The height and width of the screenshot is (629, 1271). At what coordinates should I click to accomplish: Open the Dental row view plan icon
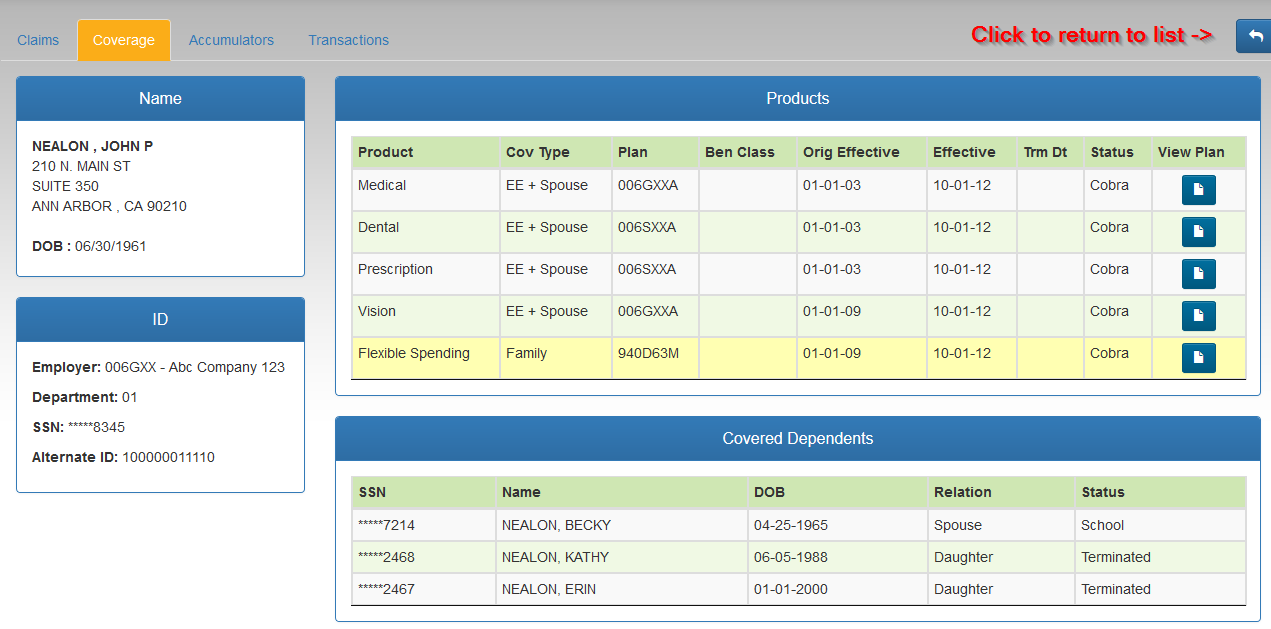point(1198,231)
